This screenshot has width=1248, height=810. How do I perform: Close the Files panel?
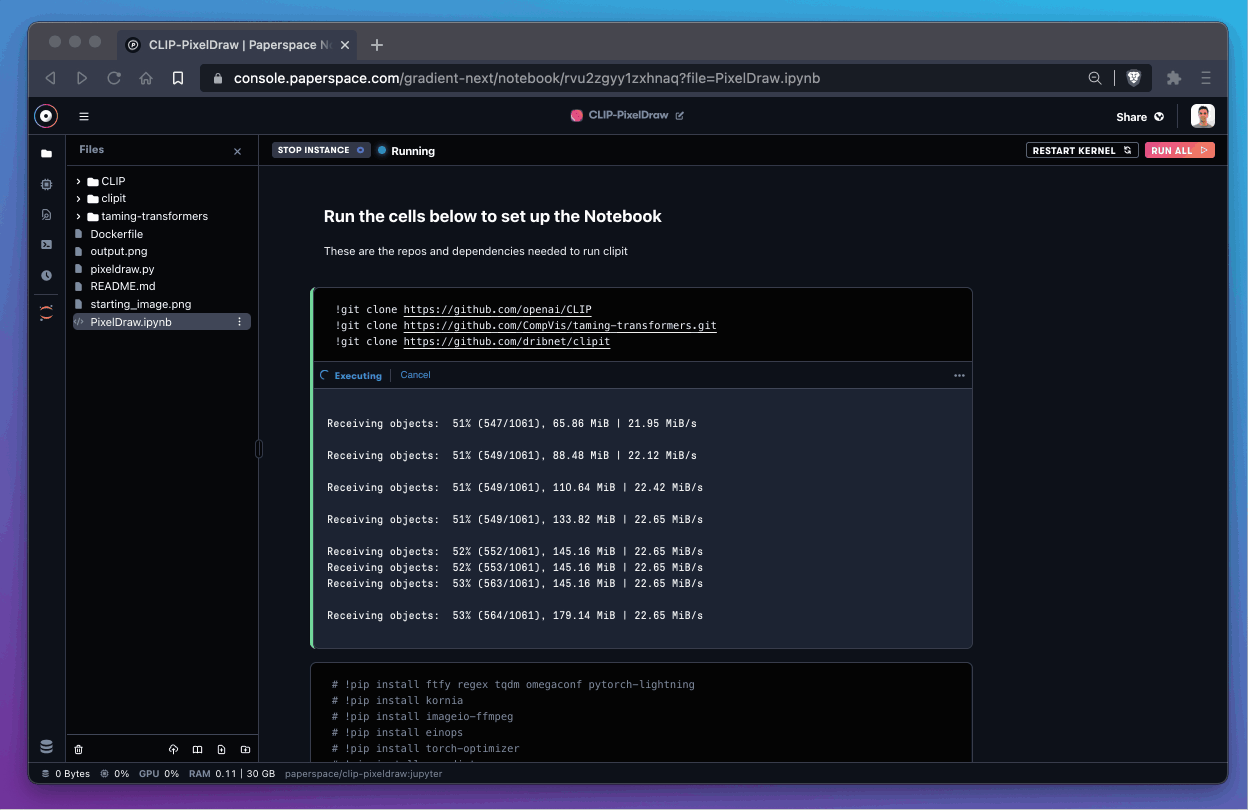[237, 152]
